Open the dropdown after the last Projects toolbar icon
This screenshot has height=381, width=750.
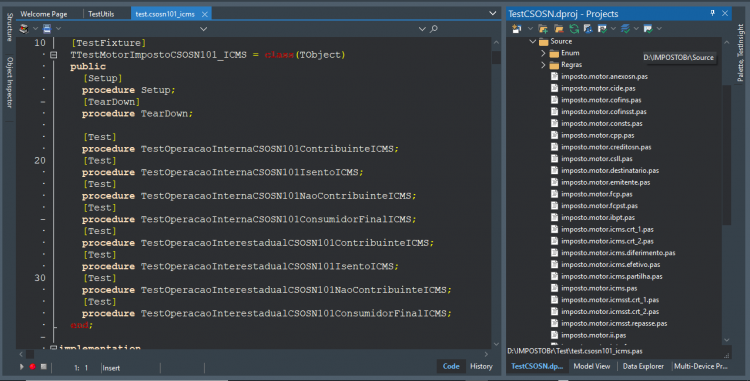pos(659,29)
